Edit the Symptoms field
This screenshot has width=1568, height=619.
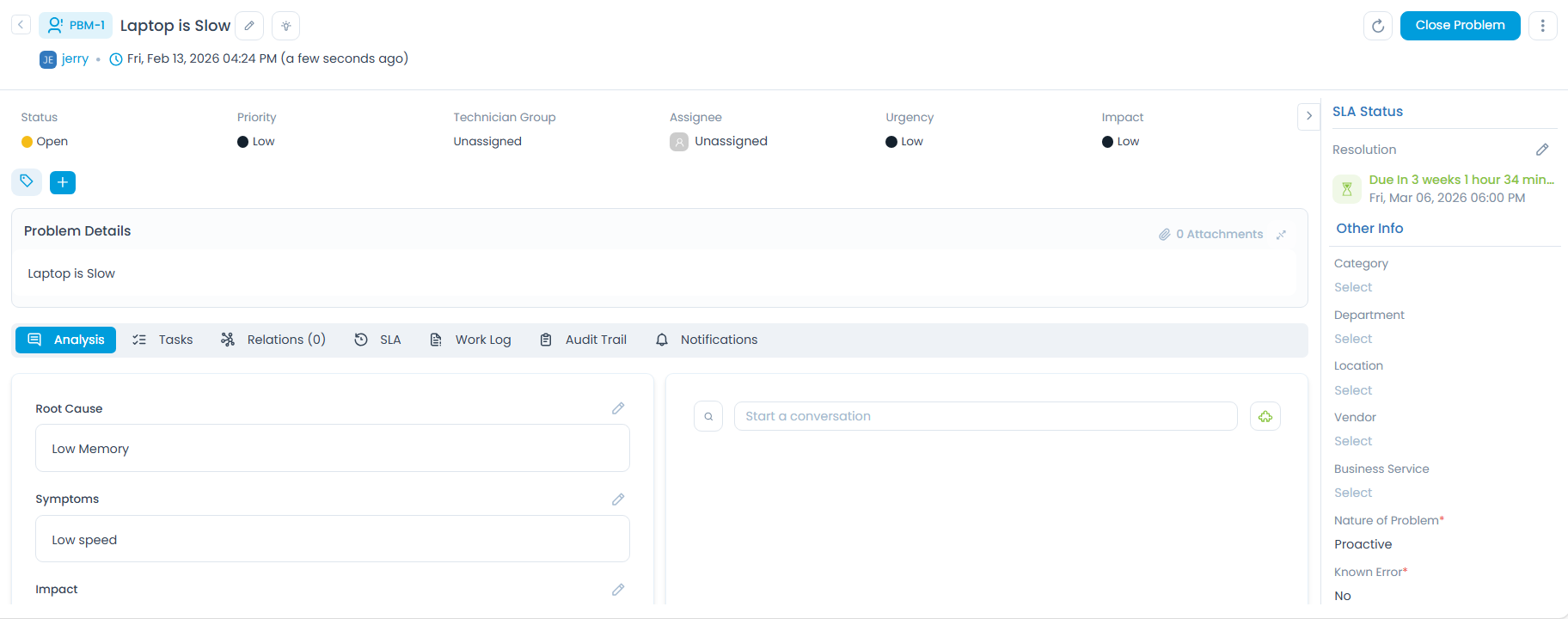pos(618,499)
